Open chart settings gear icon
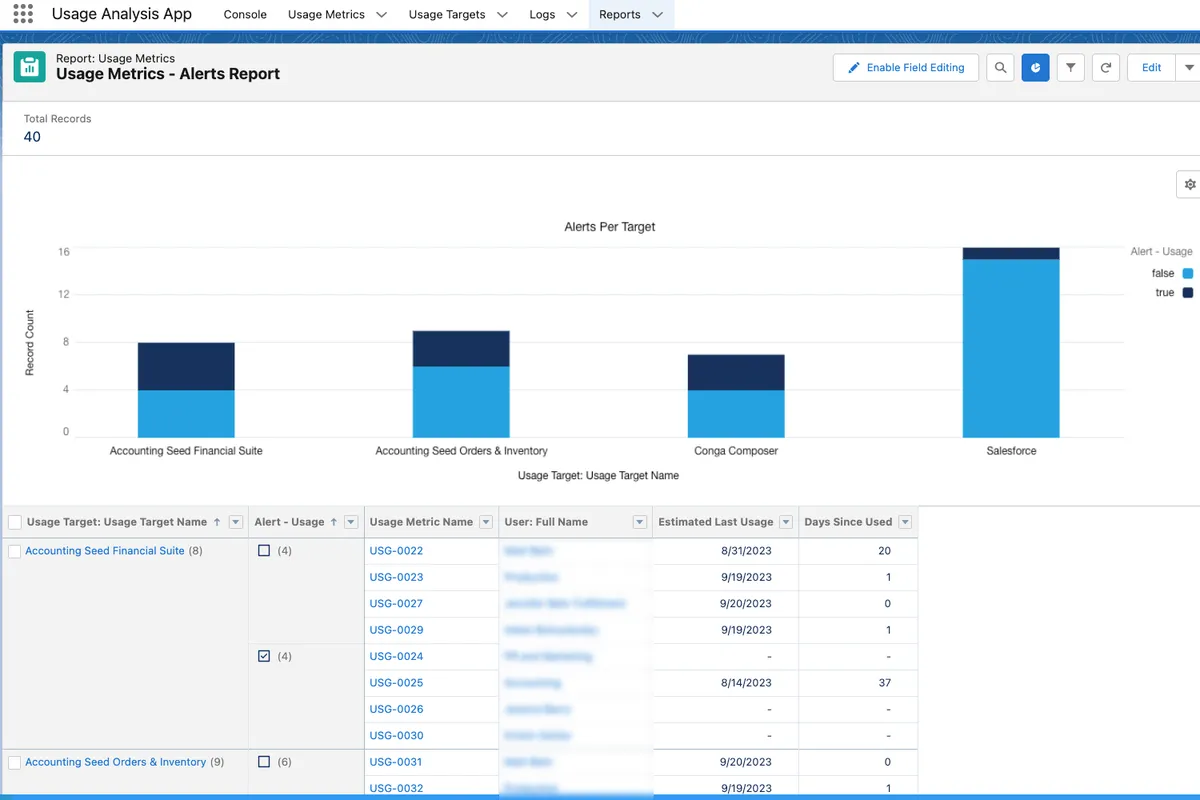1200x800 pixels. [x=1189, y=185]
